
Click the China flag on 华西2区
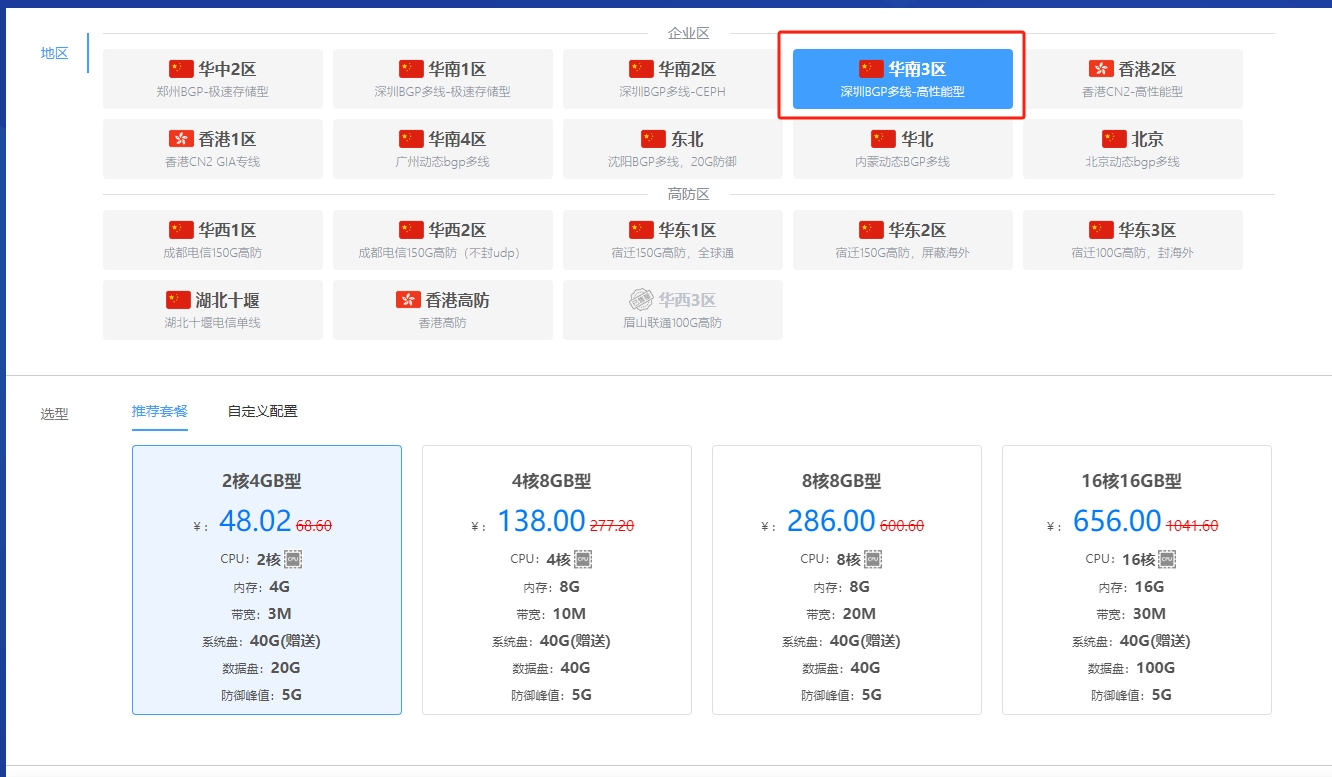(411, 230)
